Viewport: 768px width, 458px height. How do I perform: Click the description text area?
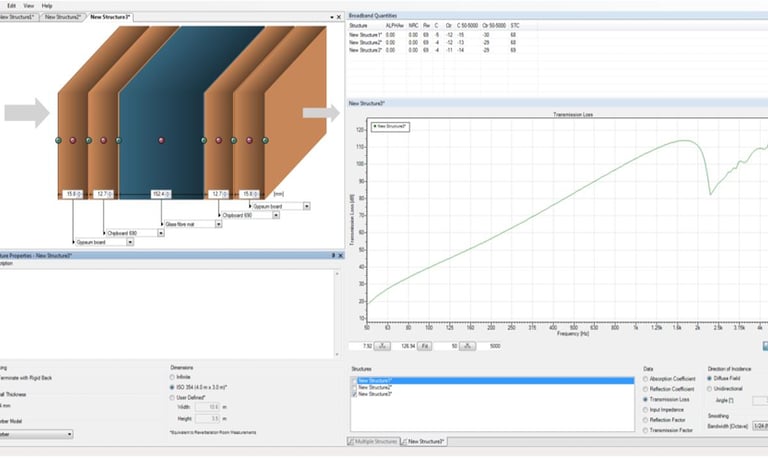coord(167,313)
